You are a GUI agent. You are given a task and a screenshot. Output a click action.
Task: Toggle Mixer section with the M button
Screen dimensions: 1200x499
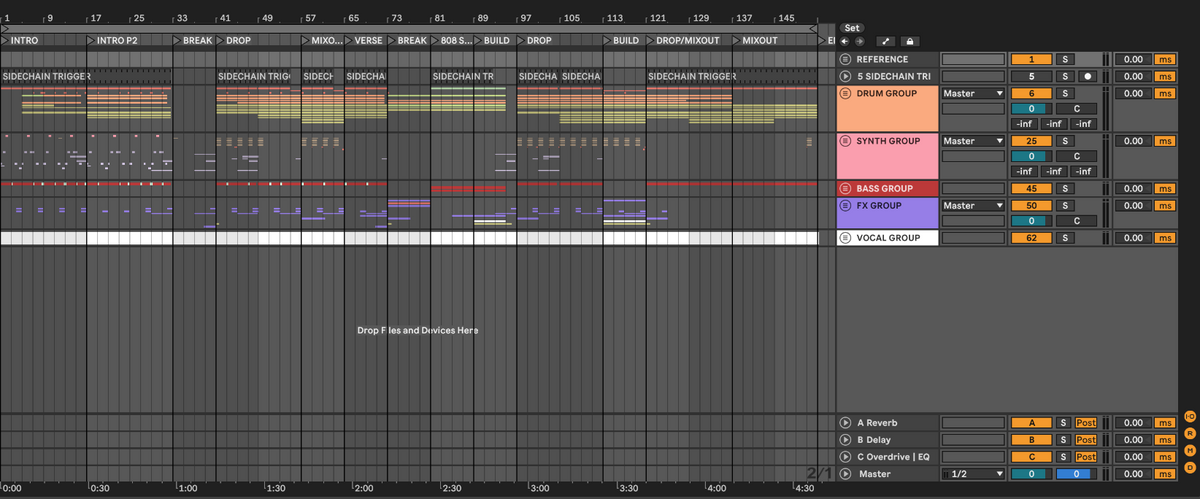pyautogui.click(x=1190, y=450)
